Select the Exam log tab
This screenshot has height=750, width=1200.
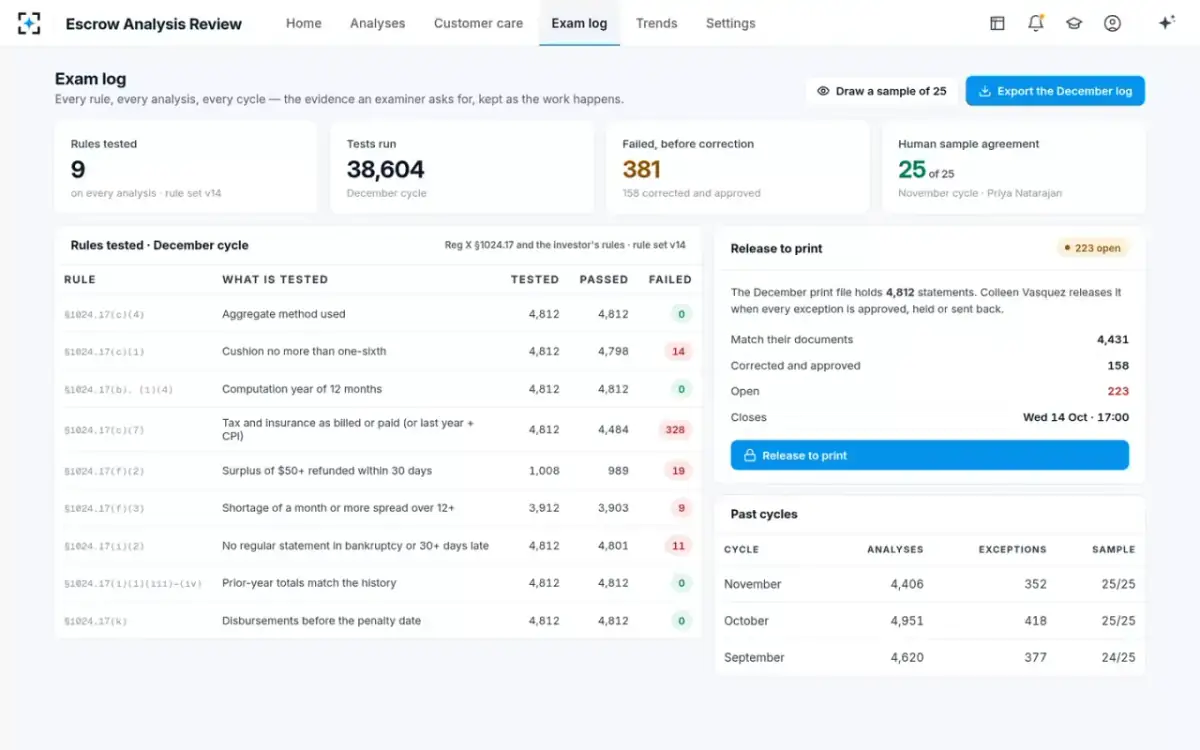click(579, 23)
